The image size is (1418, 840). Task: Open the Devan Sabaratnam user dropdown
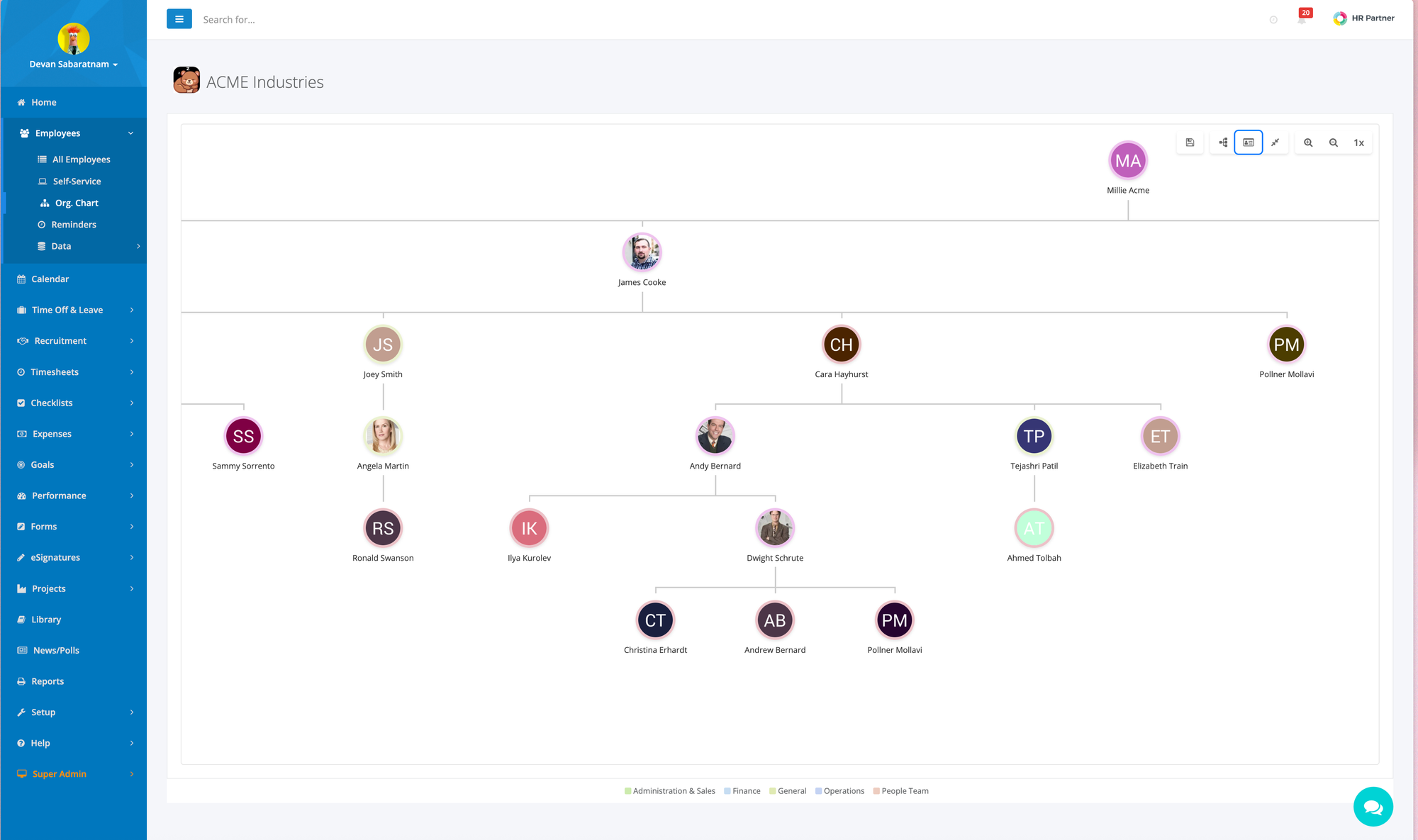pyautogui.click(x=74, y=64)
